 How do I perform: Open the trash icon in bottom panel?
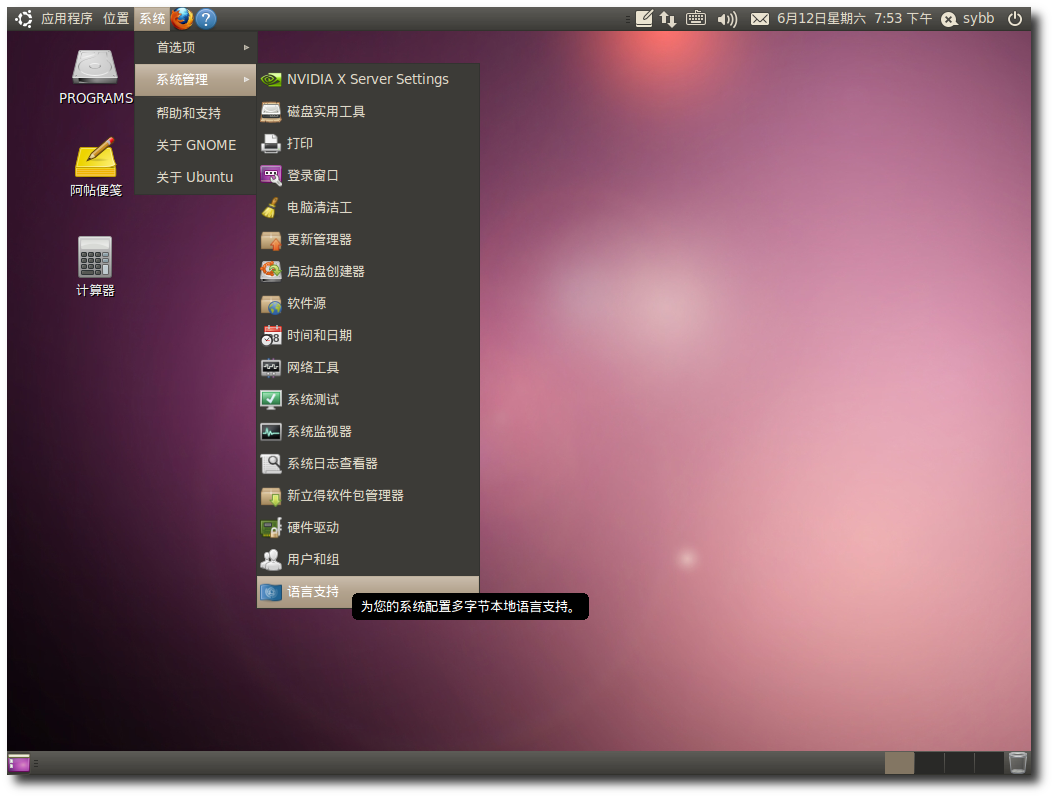coord(1017,763)
